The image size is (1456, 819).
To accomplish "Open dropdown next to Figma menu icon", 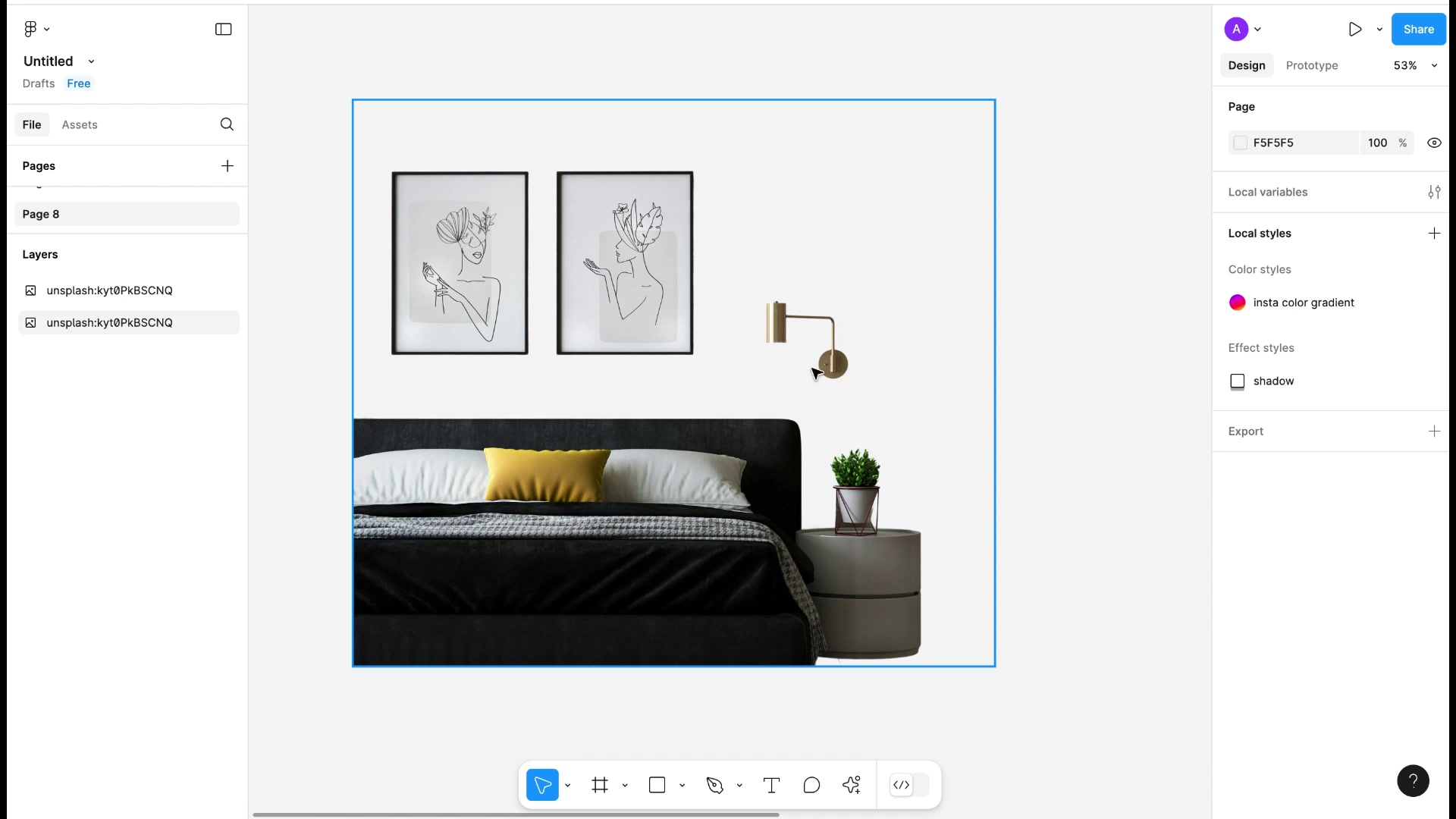I will [x=47, y=29].
